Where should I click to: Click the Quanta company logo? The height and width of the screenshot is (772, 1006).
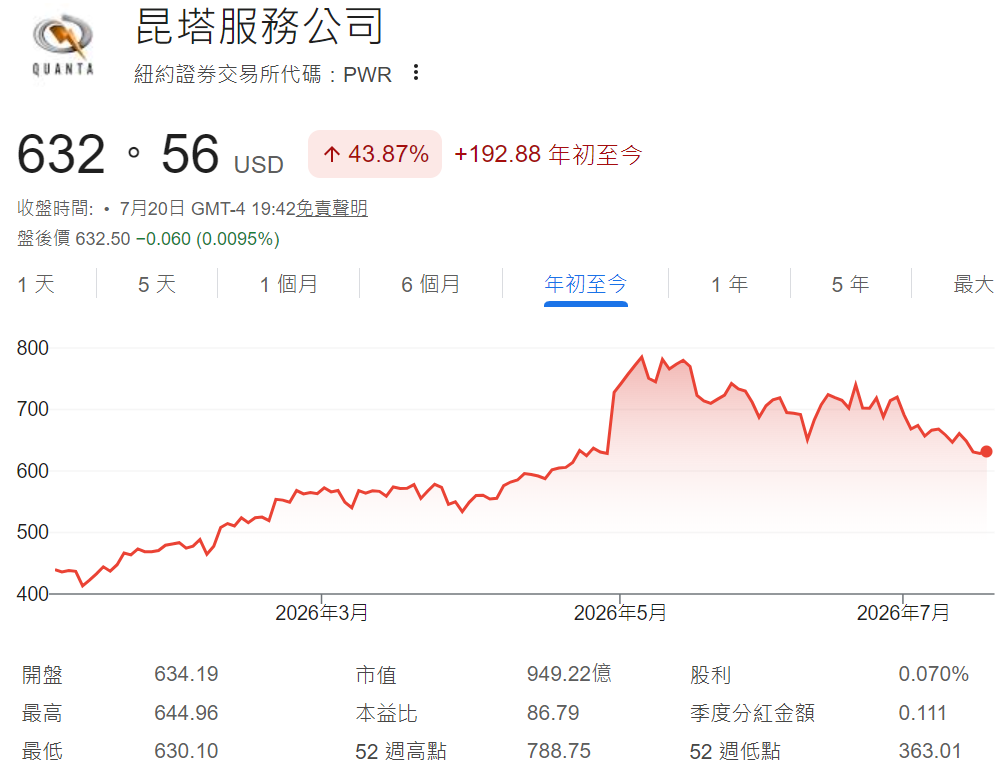tap(63, 45)
